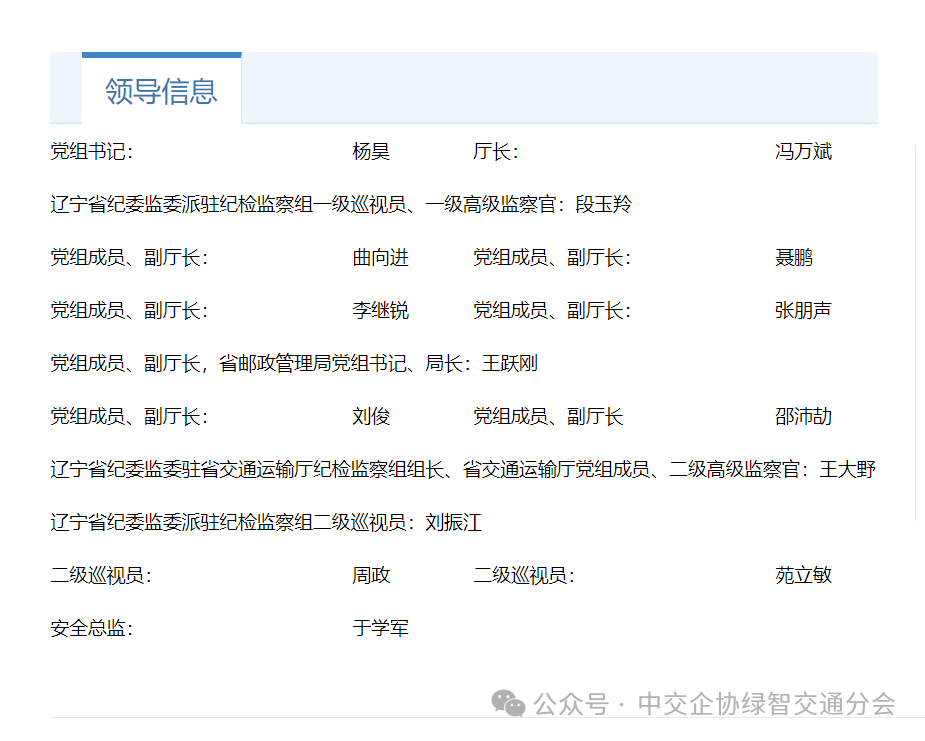925x741 pixels.
Task: Click the name 聂鹏
Action: pos(793,258)
